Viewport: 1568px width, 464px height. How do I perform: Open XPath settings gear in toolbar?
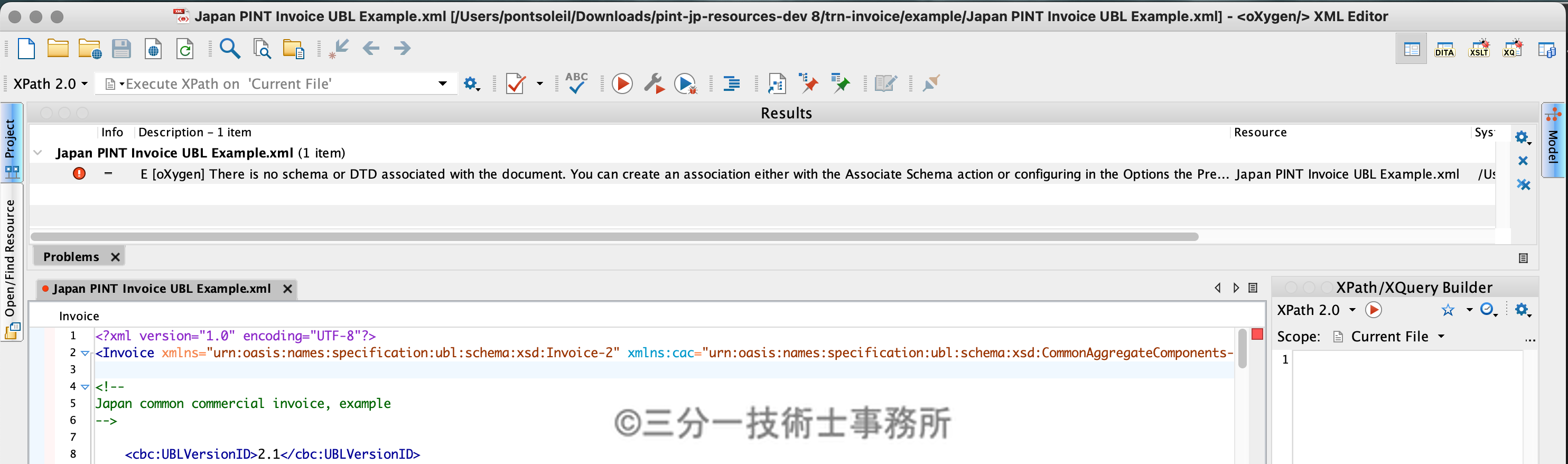[x=472, y=84]
